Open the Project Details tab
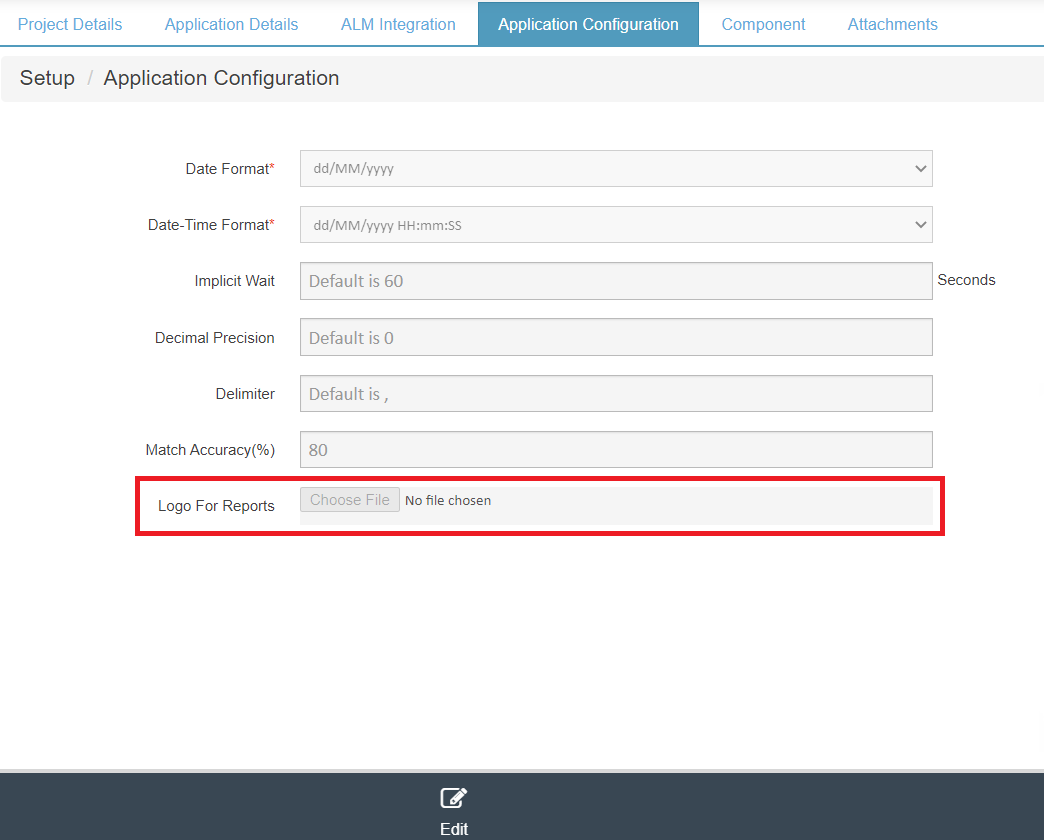The image size is (1044, 840). (70, 25)
